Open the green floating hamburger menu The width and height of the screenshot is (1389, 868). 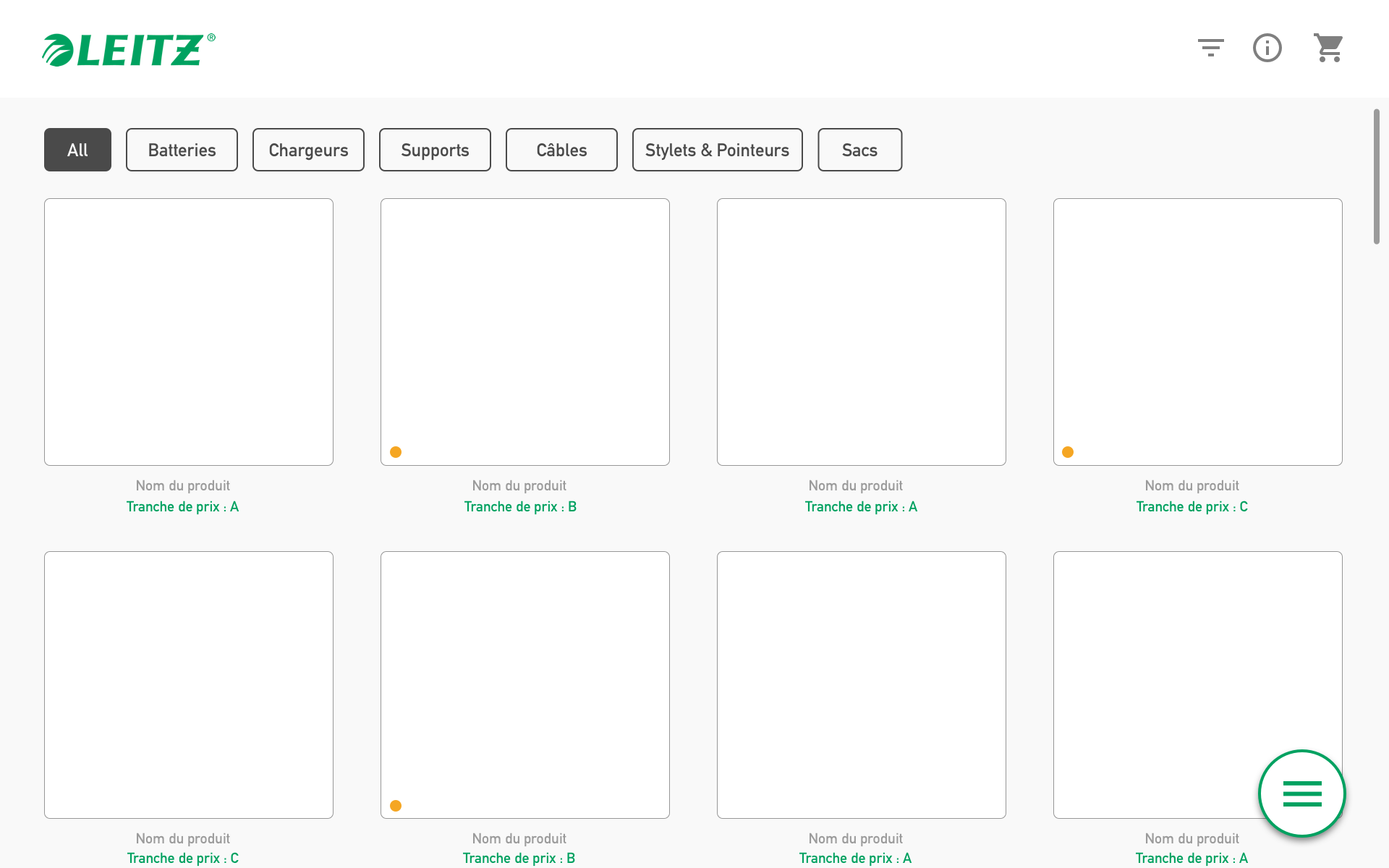point(1301,793)
